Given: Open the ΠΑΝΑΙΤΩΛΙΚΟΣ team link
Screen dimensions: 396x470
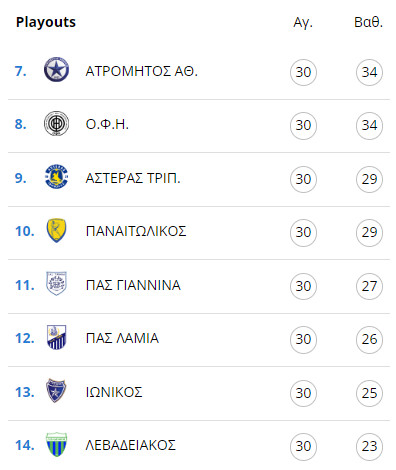Looking at the screenshot, I should [x=136, y=231].
